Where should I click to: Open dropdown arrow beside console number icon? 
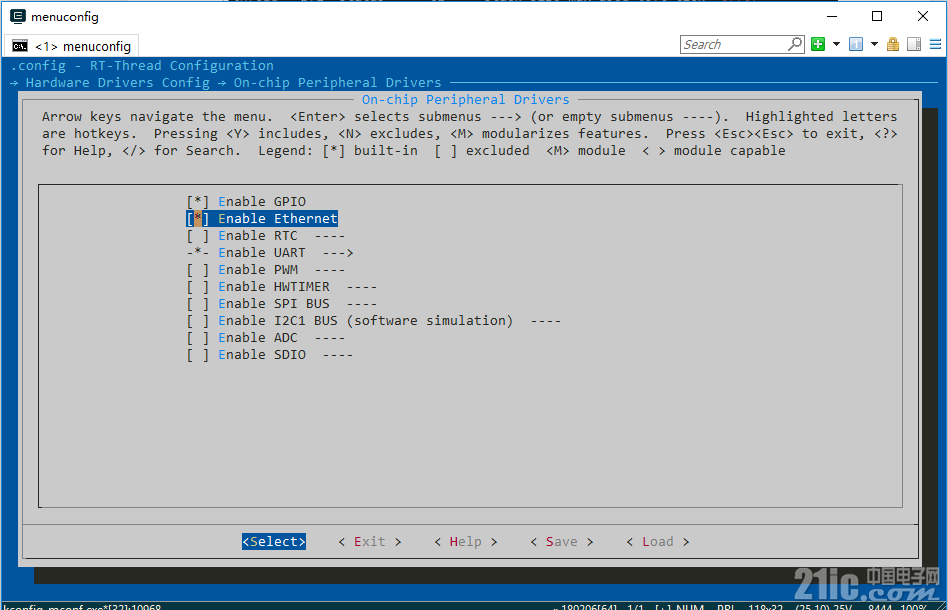pyautogui.click(x=874, y=44)
